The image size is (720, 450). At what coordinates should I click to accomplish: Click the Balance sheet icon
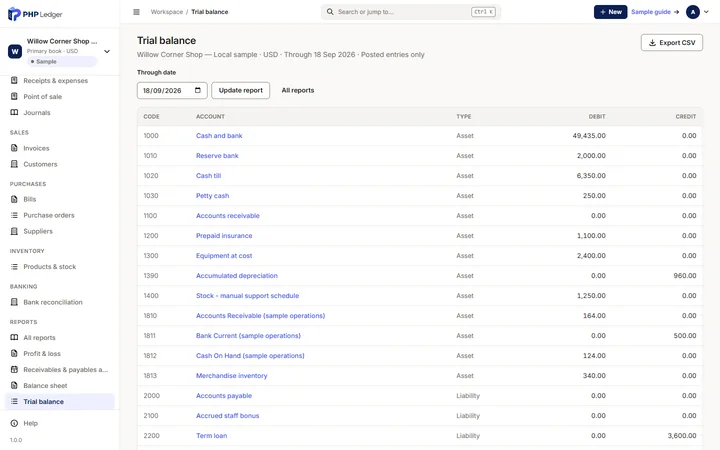tap(14, 385)
